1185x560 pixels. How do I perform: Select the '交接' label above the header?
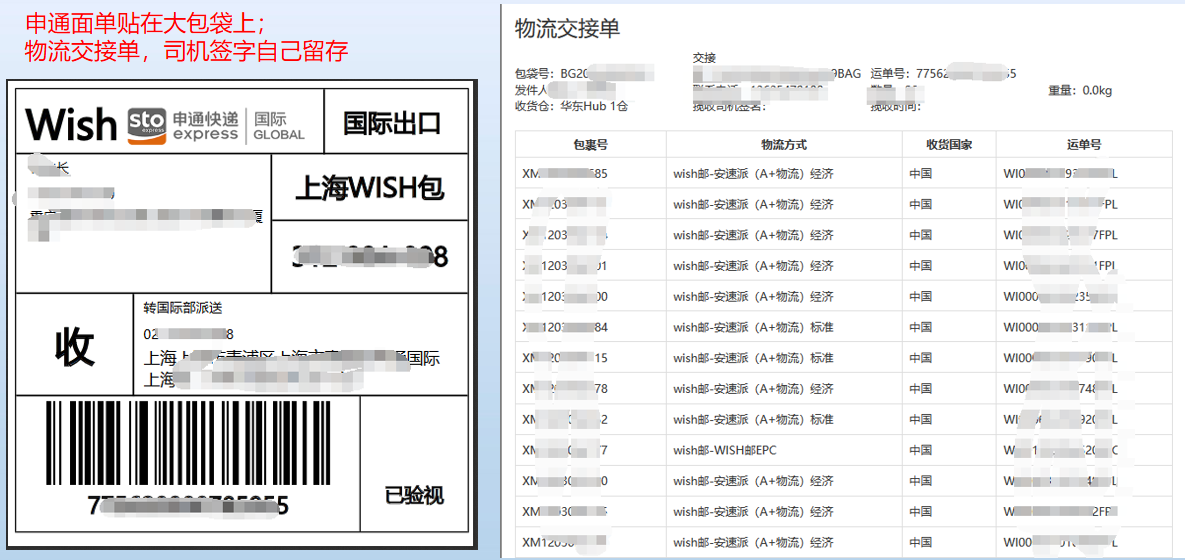(x=704, y=57)
